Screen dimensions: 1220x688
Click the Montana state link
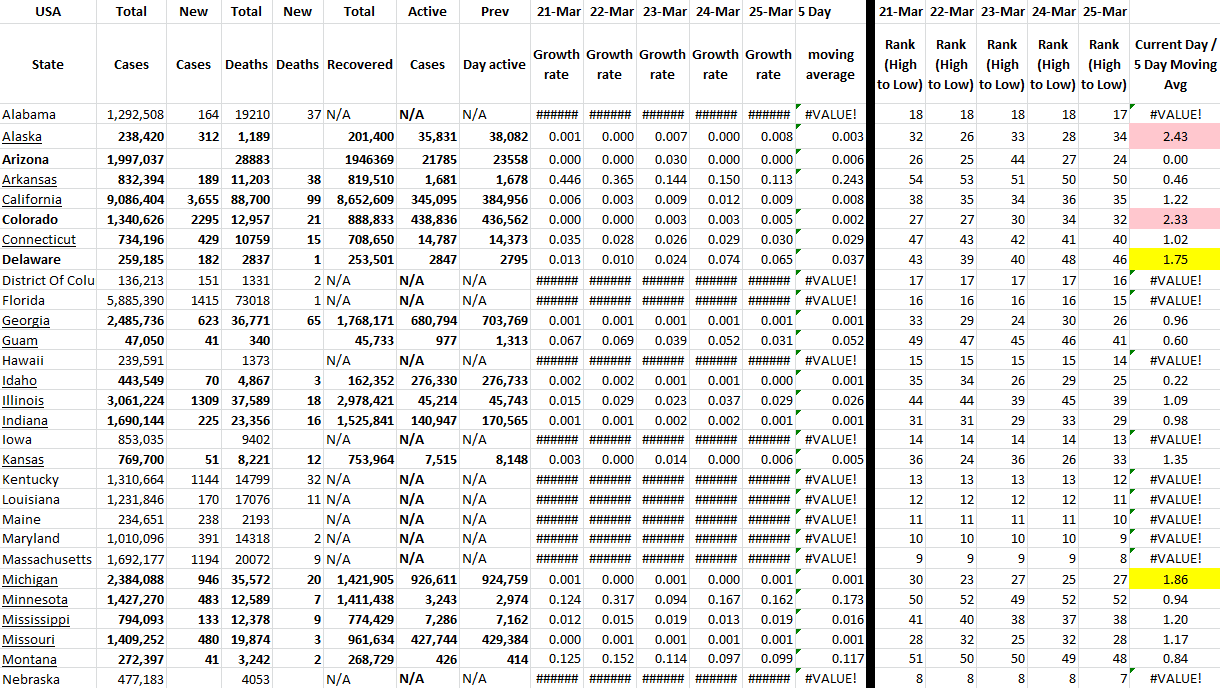(x=29, y=660)
